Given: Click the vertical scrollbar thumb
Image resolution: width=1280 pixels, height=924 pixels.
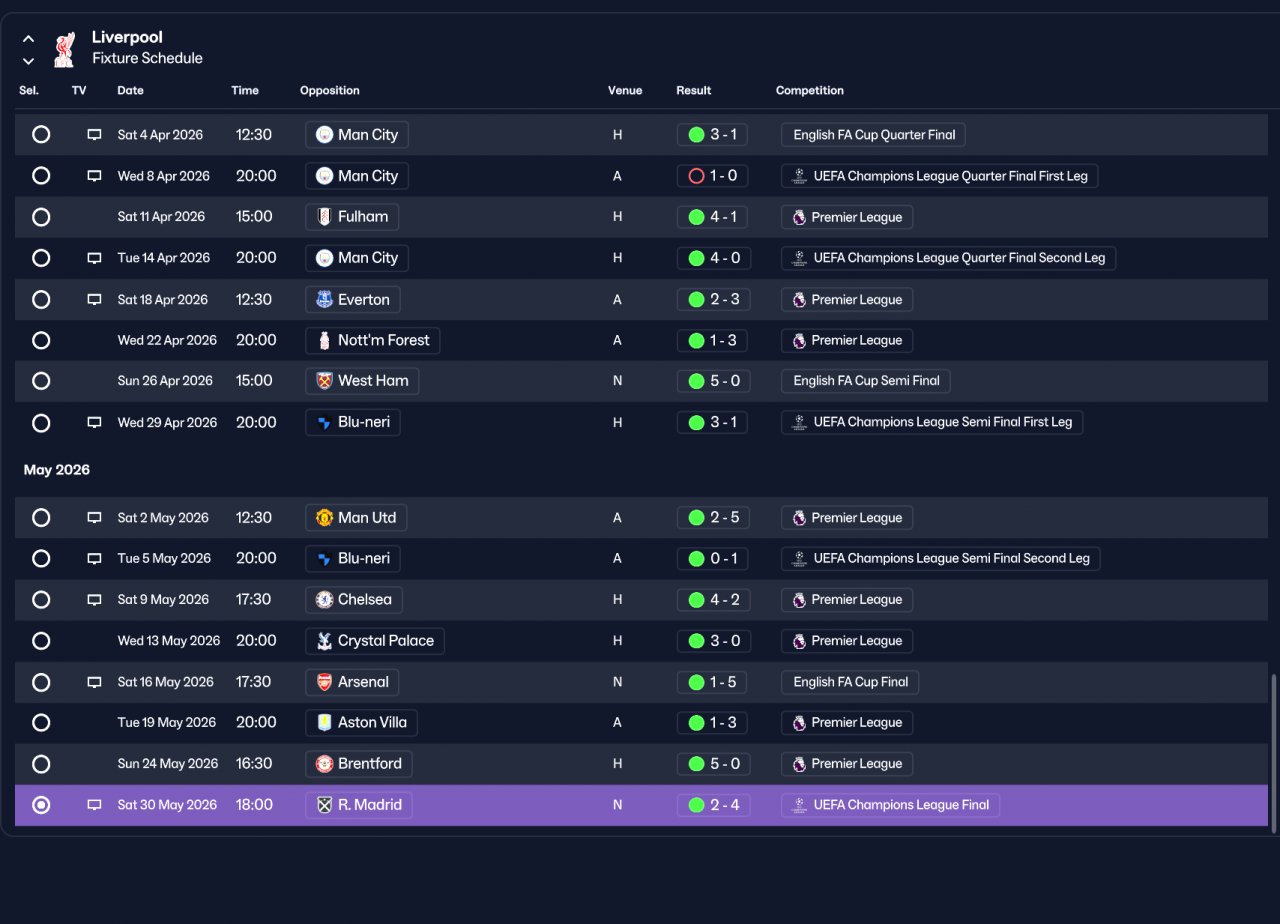Looking at the screenshot, I should (1274, 752).
